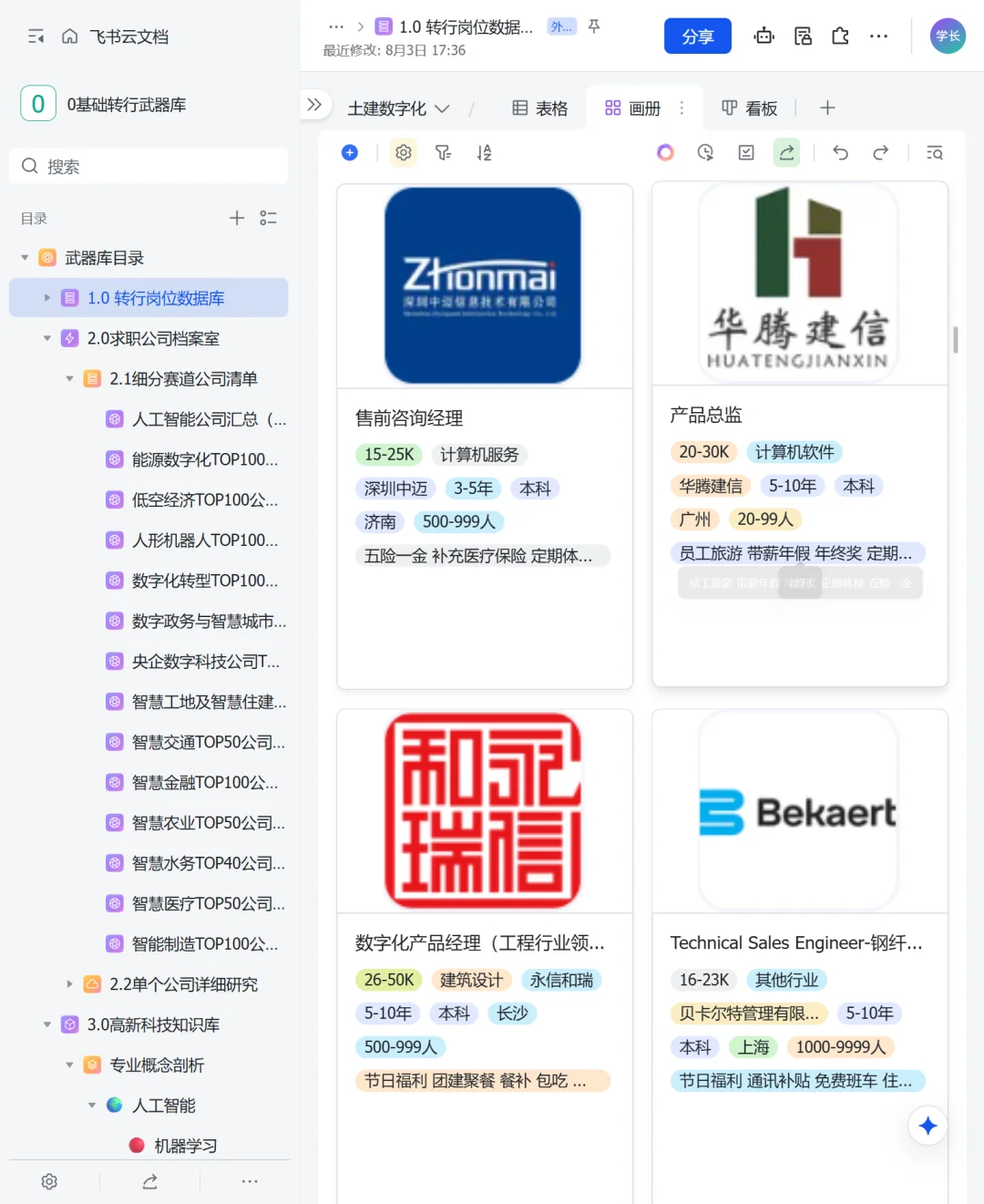Viewport: 984px width, 1204px height.
Task: Open the 土建数字化 table dropdown
Action: [x=443, y=108]
